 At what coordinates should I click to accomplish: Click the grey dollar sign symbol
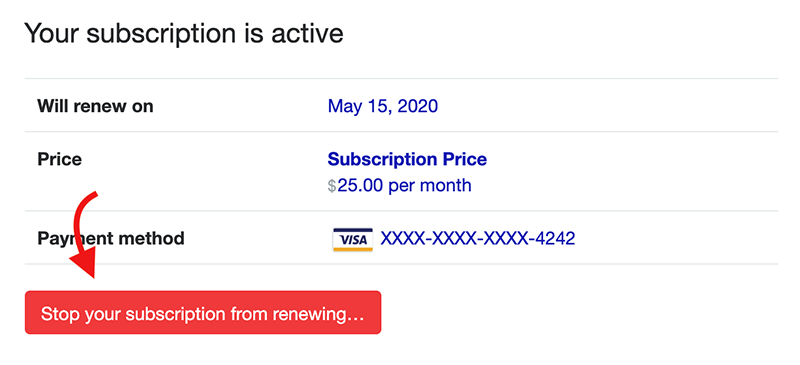[x=332, y=186]
